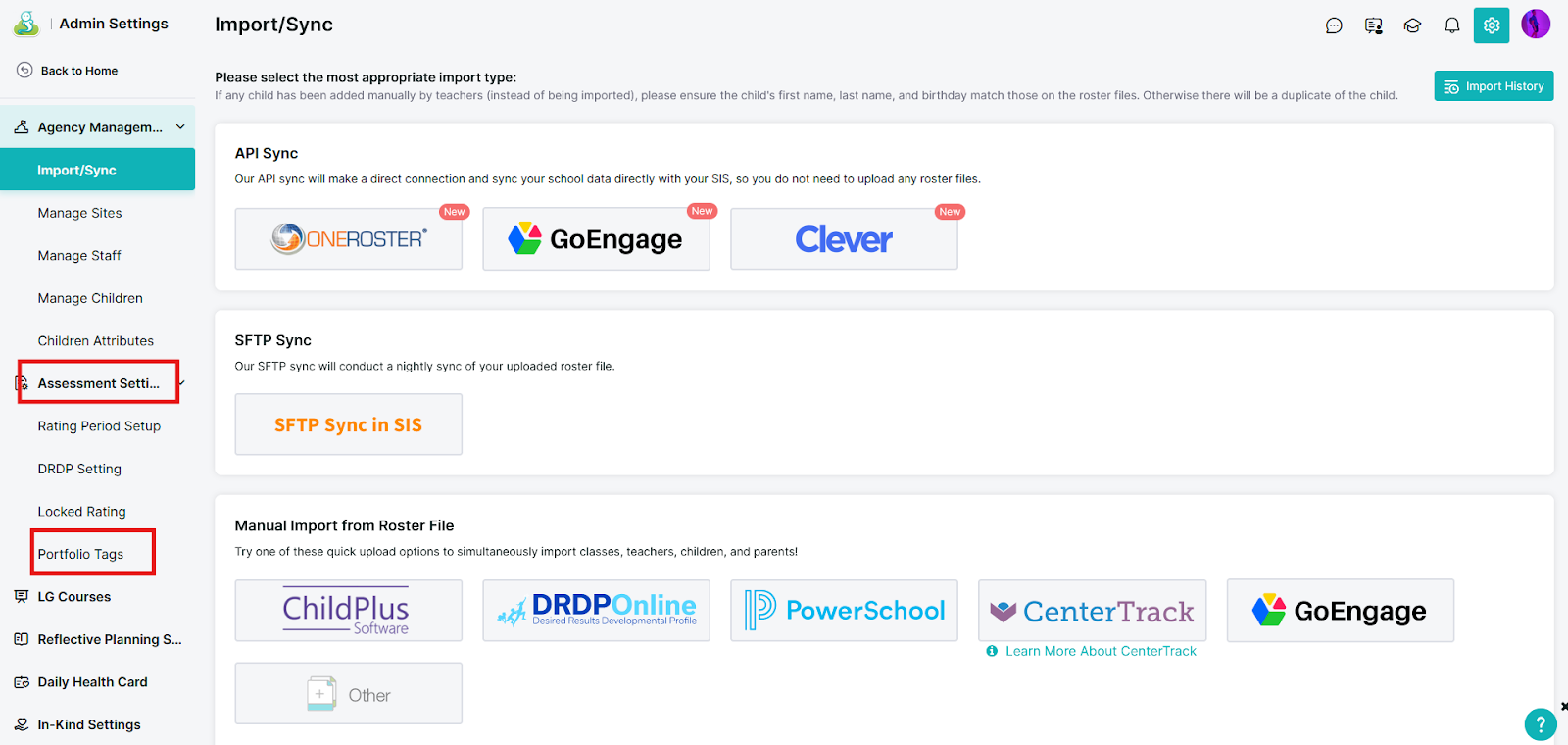
Task: Click the user profile avatar
Action: (1535, 25)
